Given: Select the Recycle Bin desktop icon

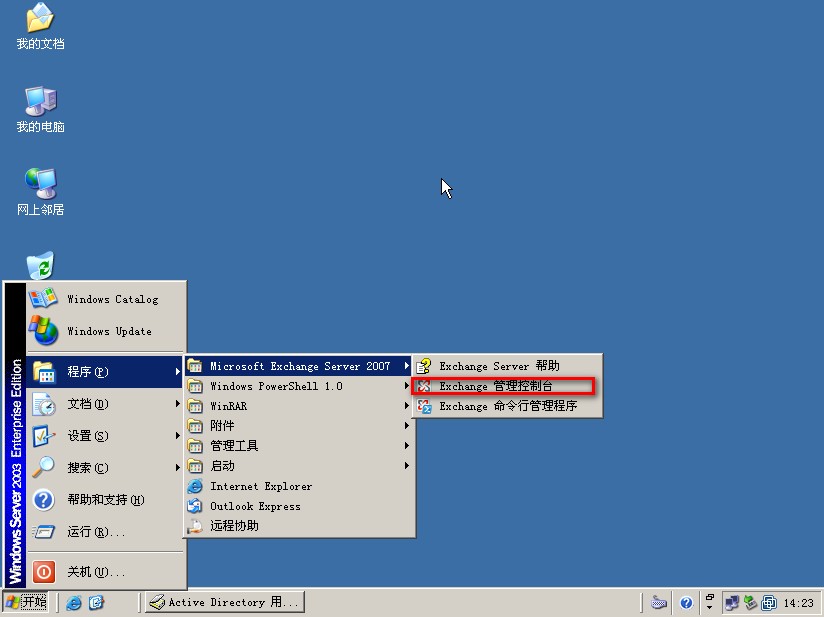Looking at the screenshot, I should (40, 265).
